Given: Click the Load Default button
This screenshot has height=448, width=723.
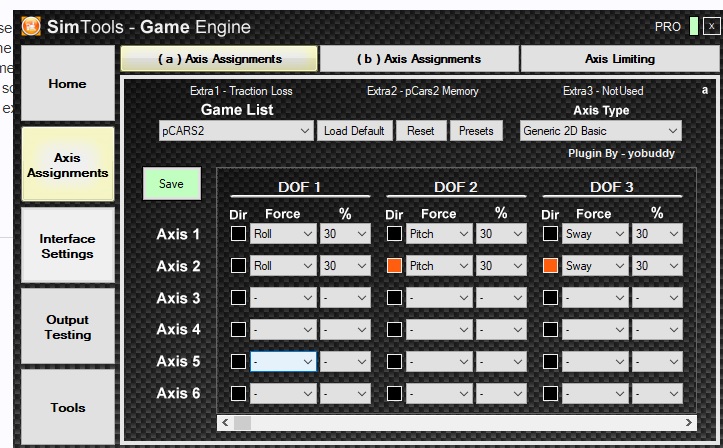Looking at the screenshot, I should pos(354,131).
